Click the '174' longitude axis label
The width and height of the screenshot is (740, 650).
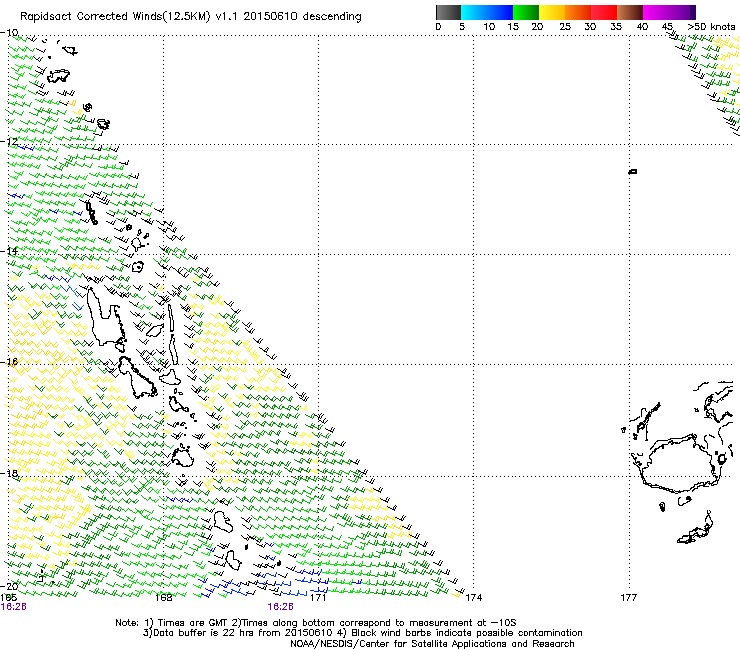tap(474, 598)
